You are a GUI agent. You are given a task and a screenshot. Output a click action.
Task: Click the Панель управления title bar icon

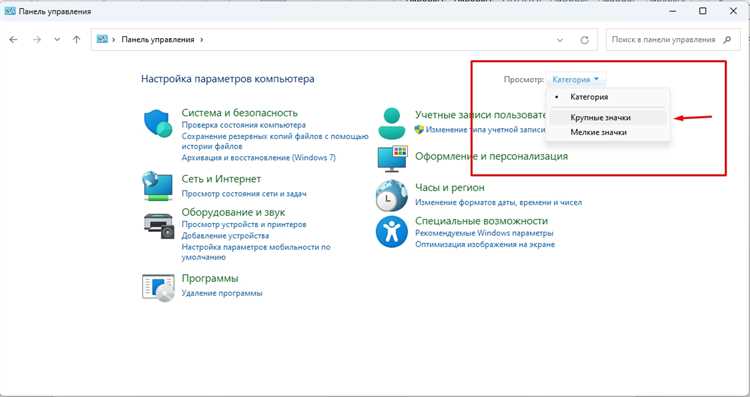click(10, 11)
